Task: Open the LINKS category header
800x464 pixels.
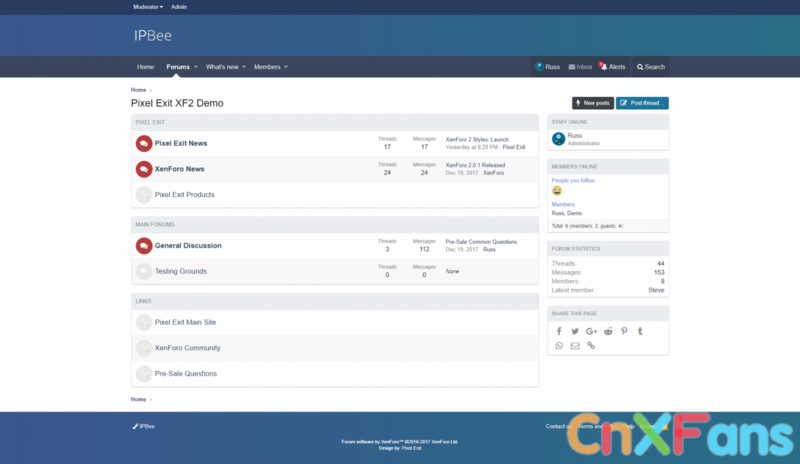Action: (143, 301)
